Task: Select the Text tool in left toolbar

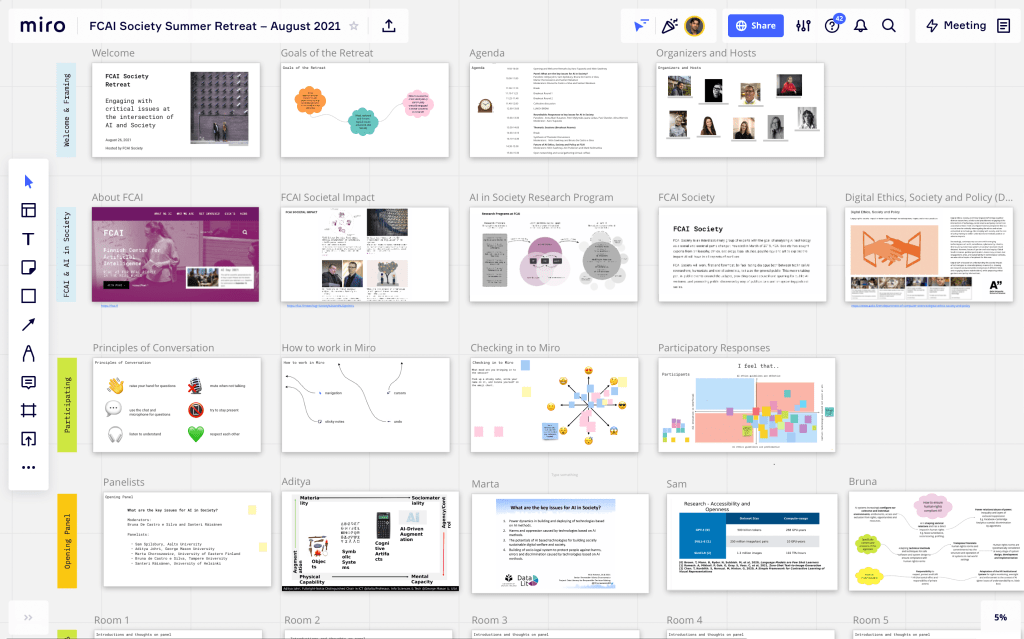Action: click(28, 239)
